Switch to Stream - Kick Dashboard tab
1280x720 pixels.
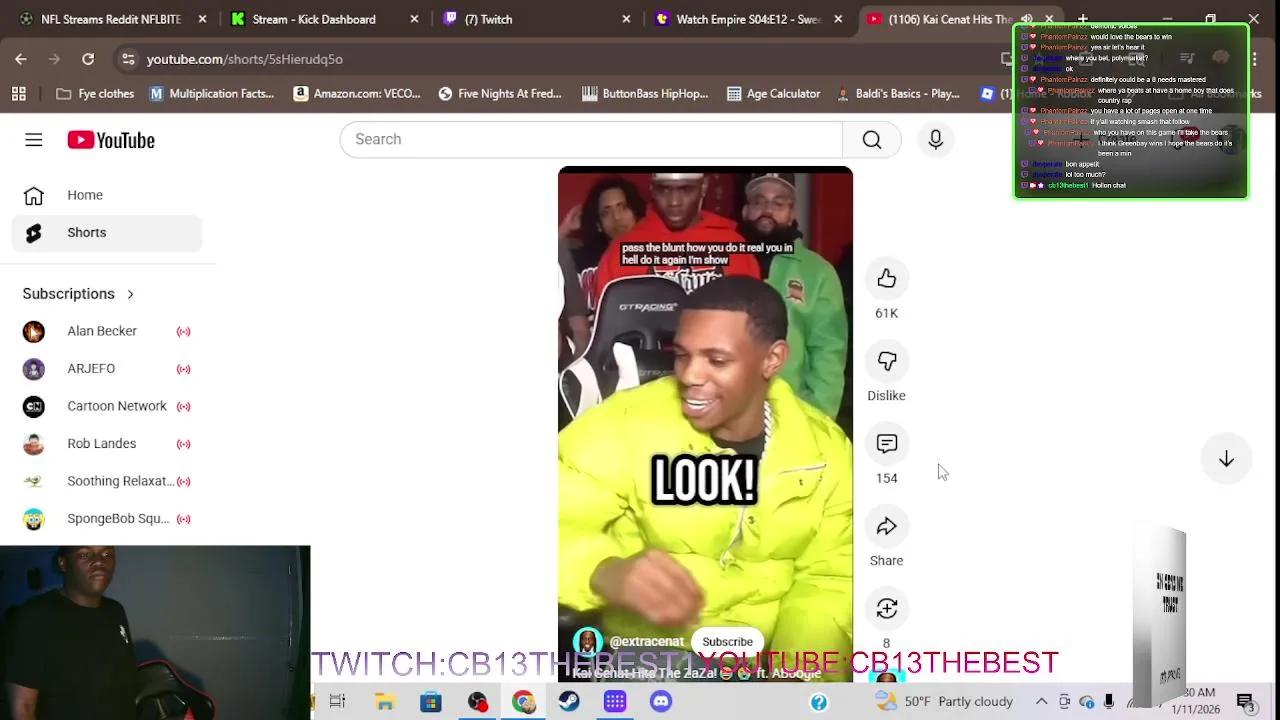[x=313, y=19]
